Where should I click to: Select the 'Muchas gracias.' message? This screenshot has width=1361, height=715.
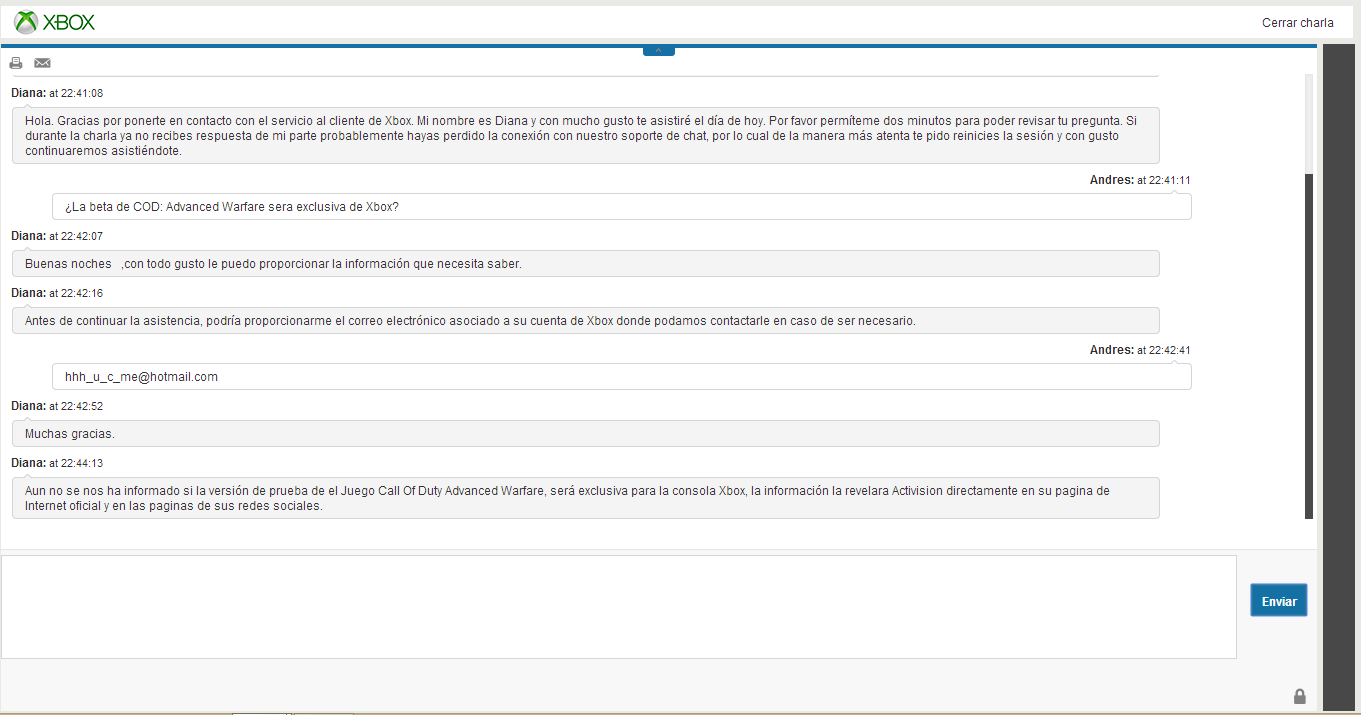pyautogui.click(x=586, y=434)
